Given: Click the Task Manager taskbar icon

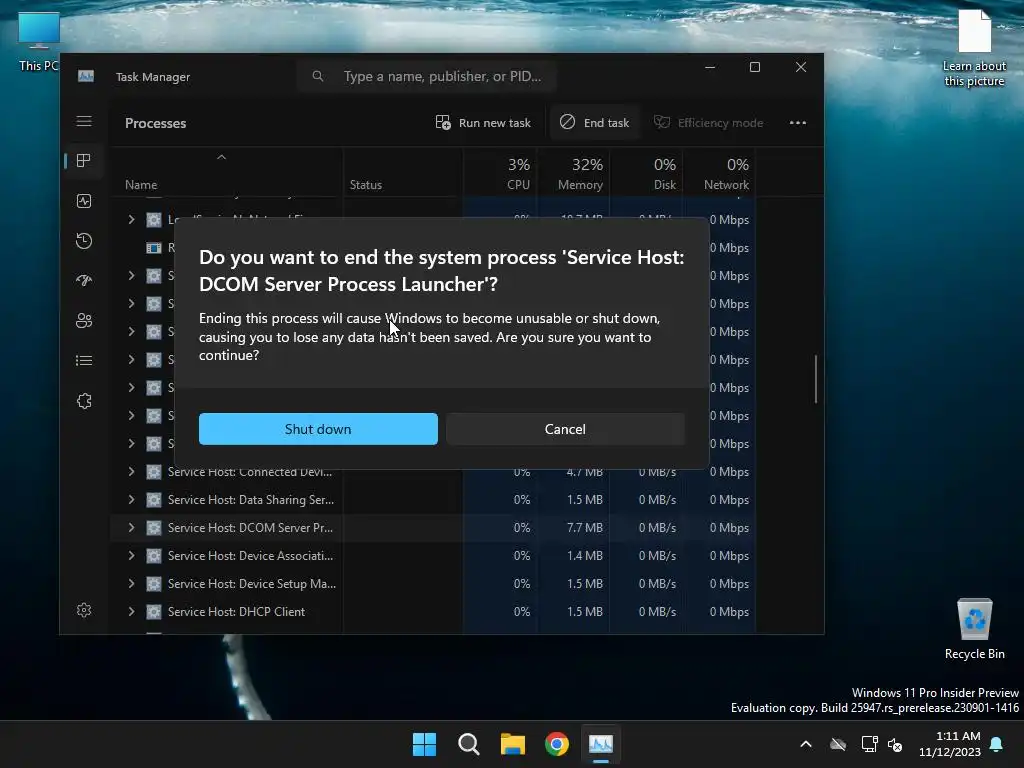Looking at the screenshot, I should point(601,744).
